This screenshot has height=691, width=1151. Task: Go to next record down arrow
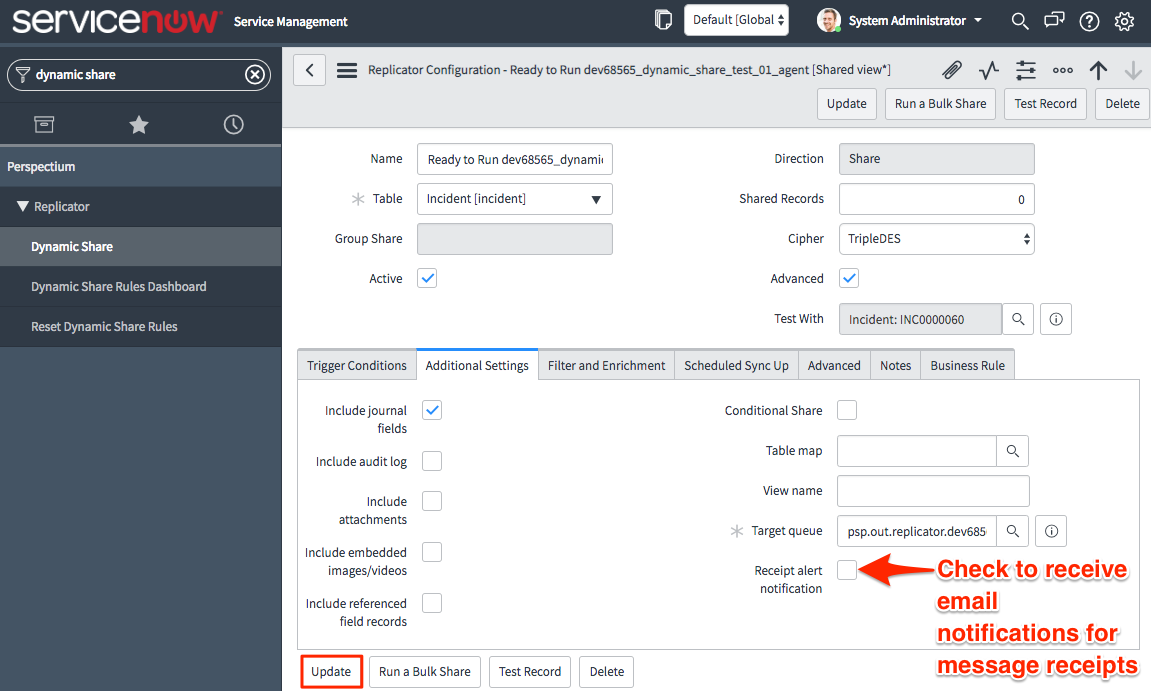point(1133,70)
